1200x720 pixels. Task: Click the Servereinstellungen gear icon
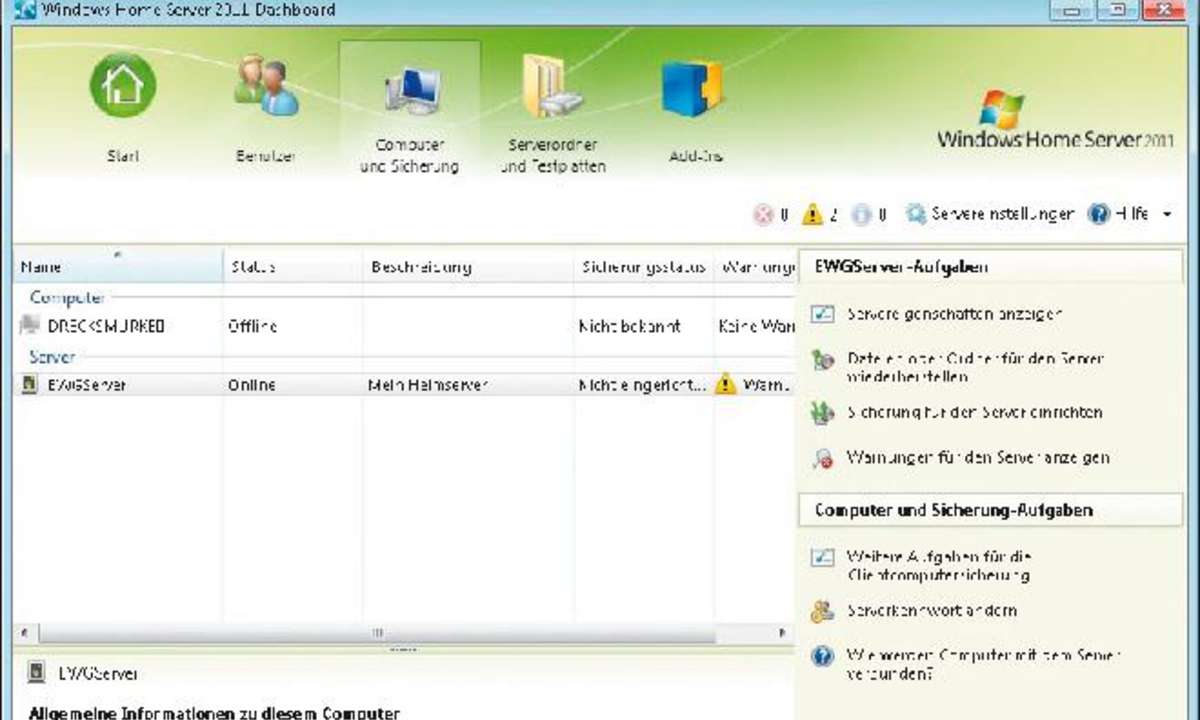coord(916,214)
